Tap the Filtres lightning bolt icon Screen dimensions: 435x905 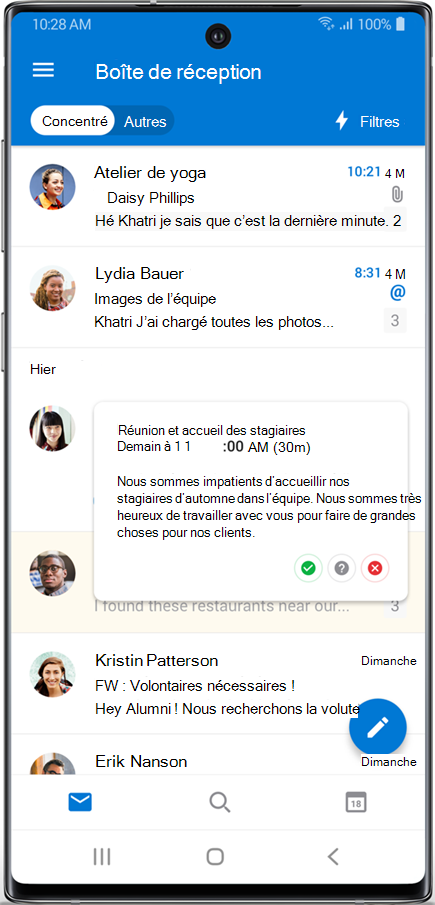pos(342,121)
